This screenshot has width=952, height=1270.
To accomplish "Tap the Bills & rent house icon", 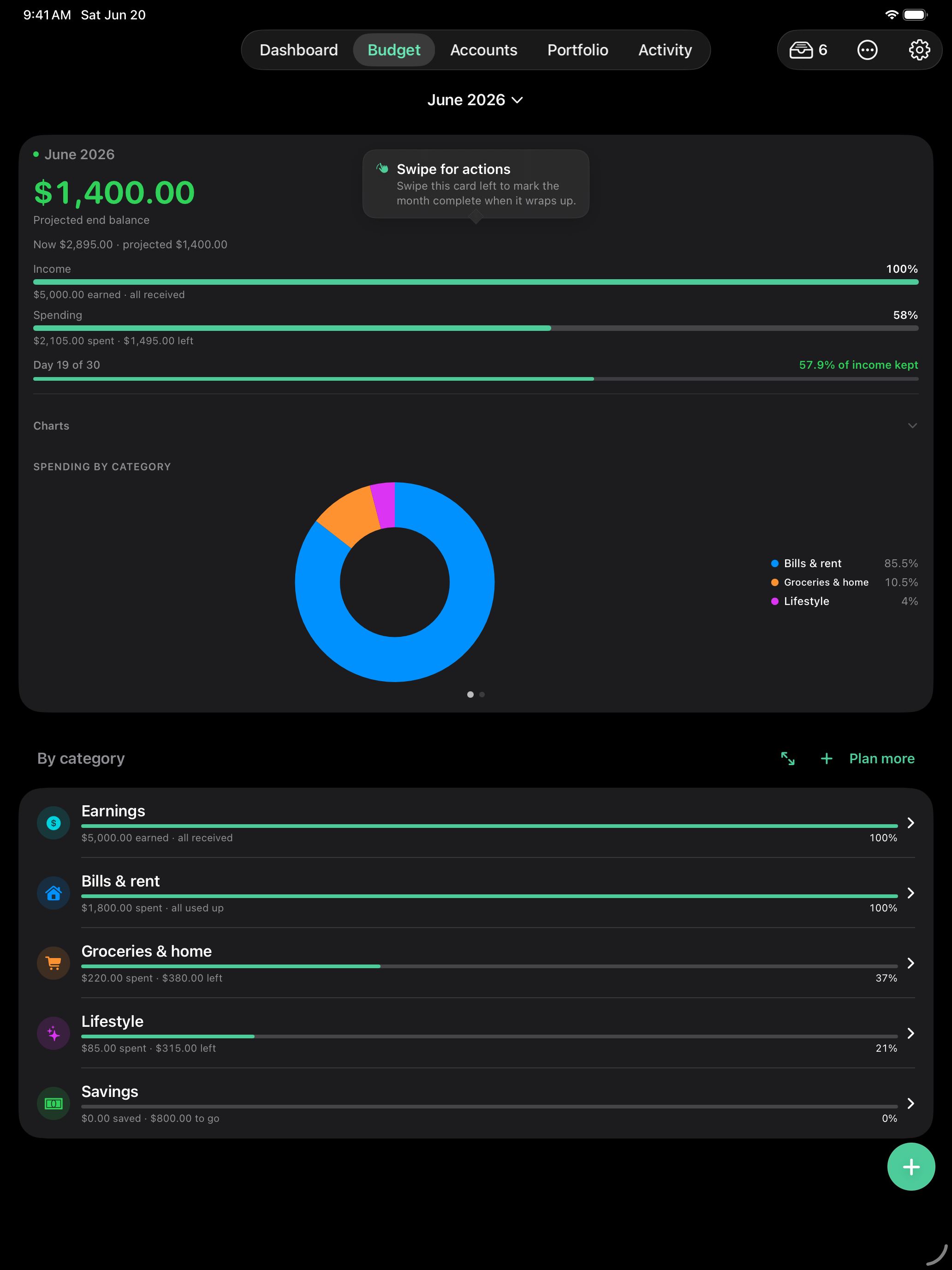I will point(54,893).
